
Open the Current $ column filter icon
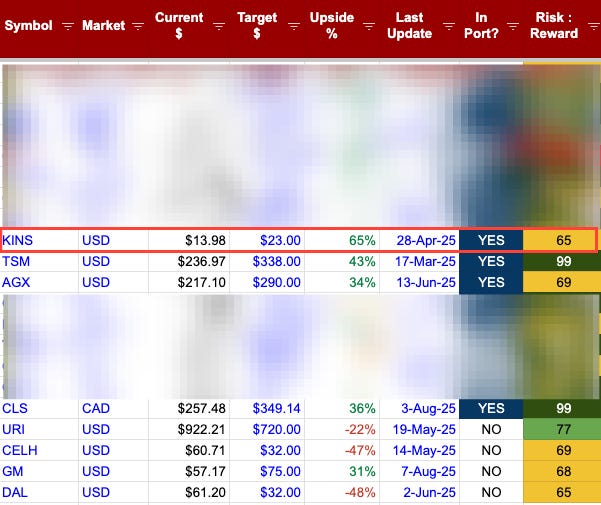point(219,26)
